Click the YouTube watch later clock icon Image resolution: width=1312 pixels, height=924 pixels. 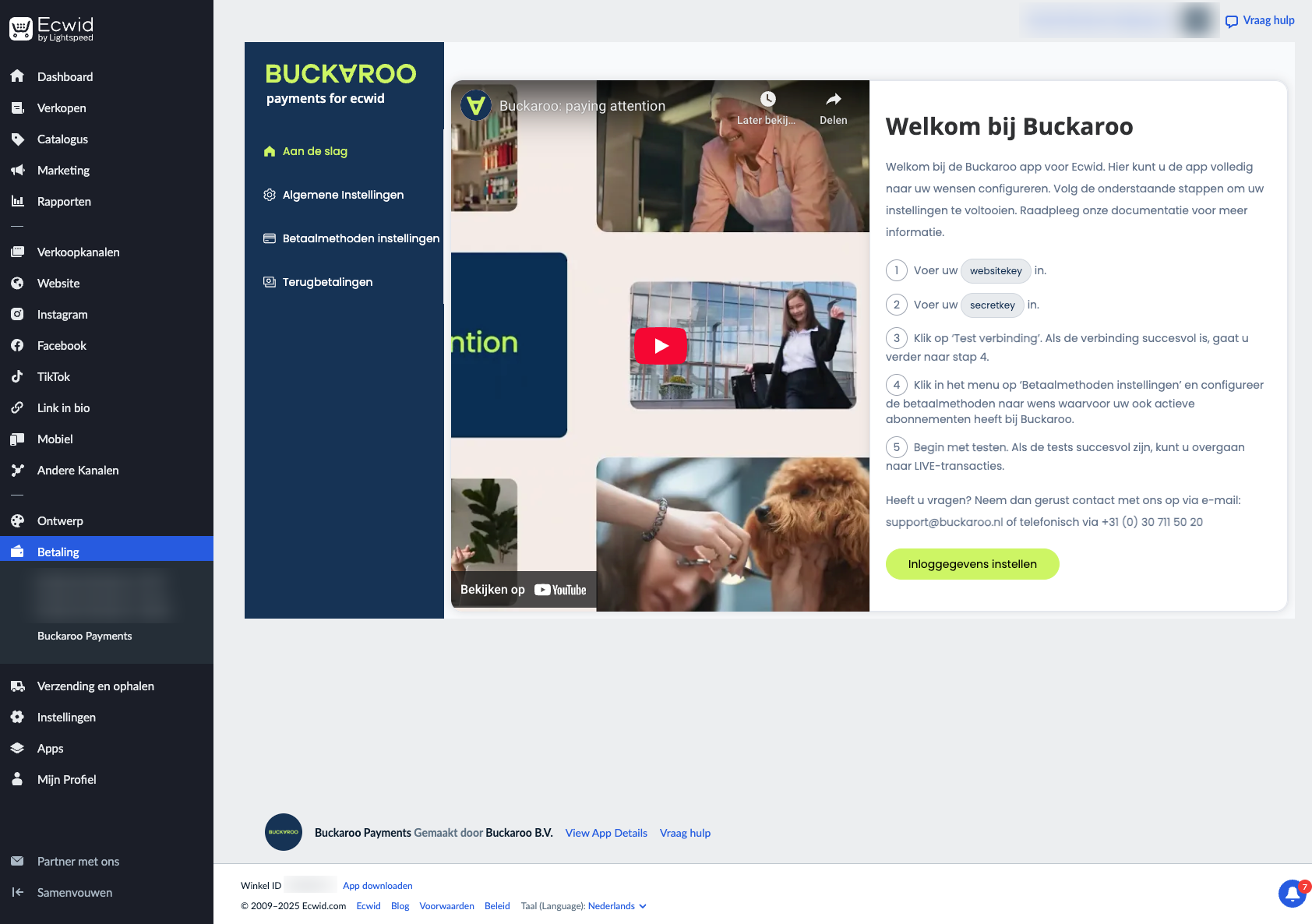(x=767, y=99)
